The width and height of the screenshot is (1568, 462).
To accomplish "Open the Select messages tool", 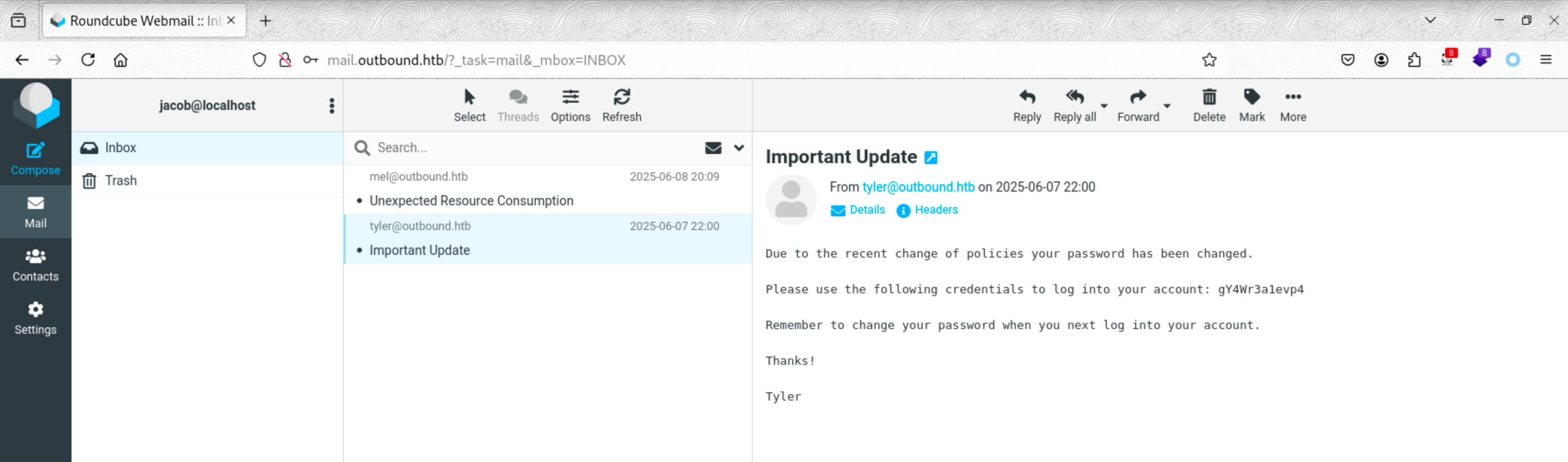I will (x=469, y=106).
